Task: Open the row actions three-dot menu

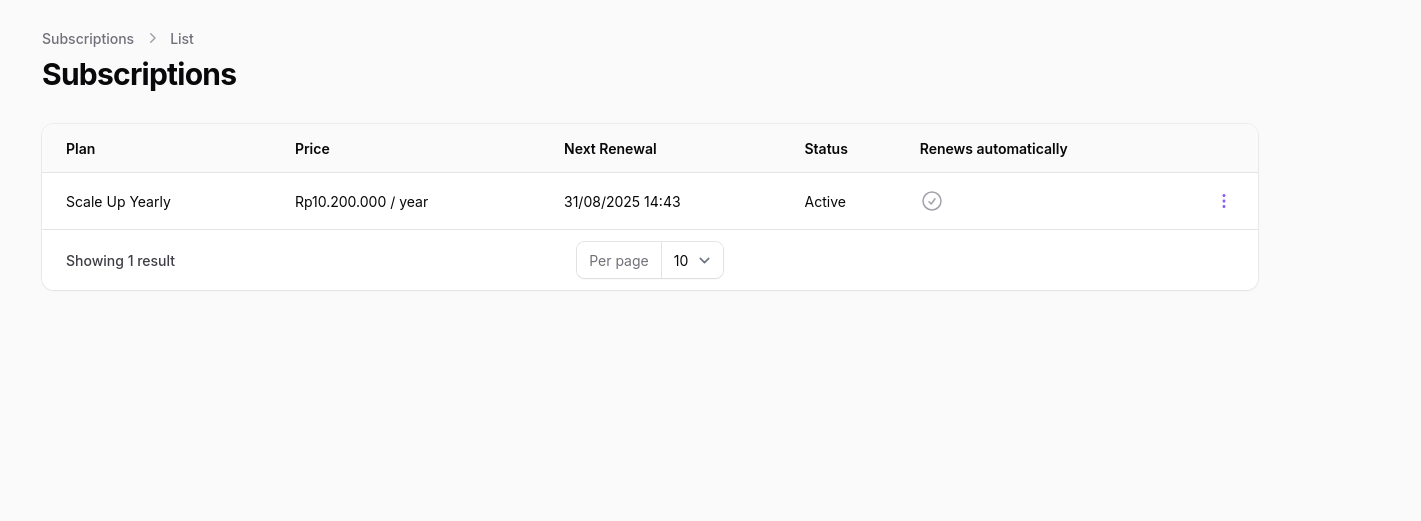Action: coord(1223,201)
